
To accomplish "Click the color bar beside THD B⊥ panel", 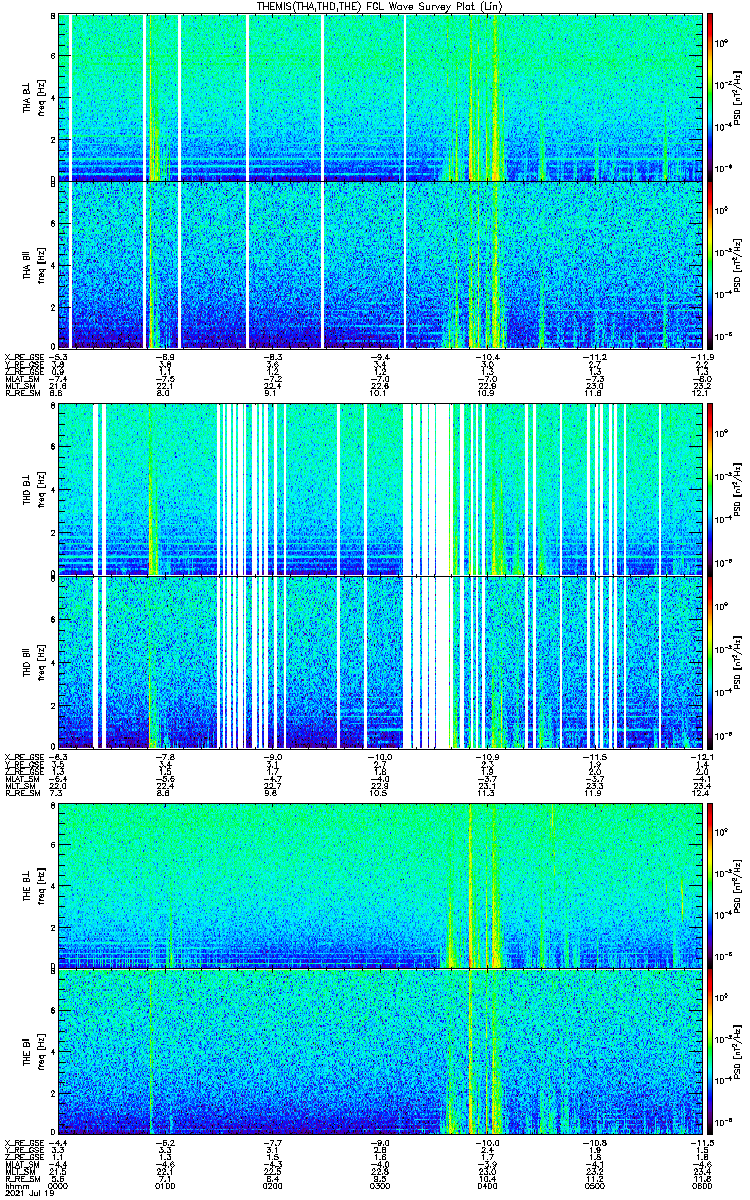I will [x=711, y=489].
